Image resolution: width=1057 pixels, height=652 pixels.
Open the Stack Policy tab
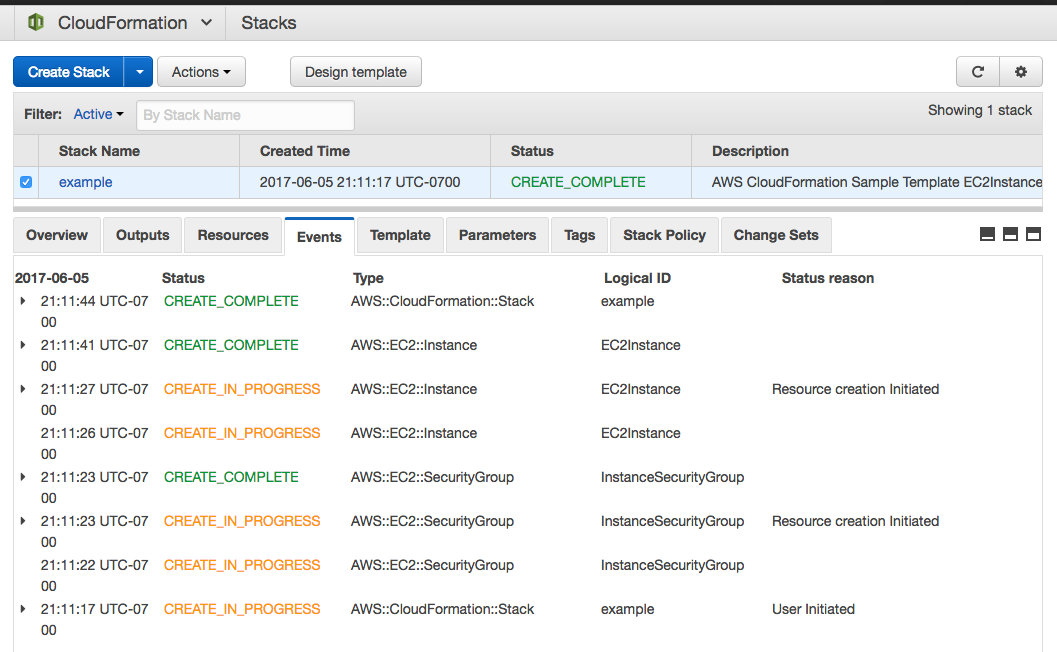664,235
